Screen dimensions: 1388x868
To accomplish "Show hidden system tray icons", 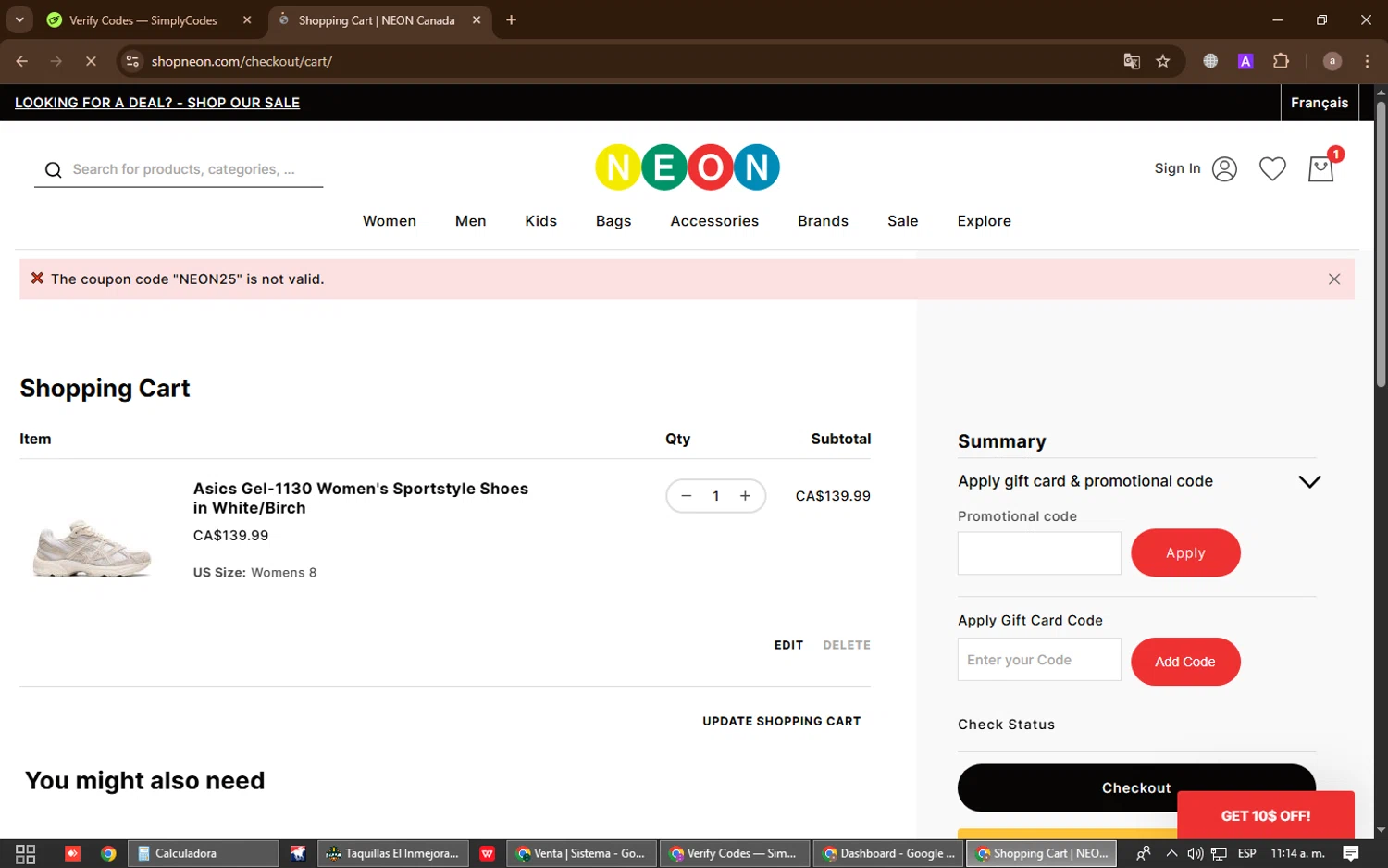I will [1171, 853].
